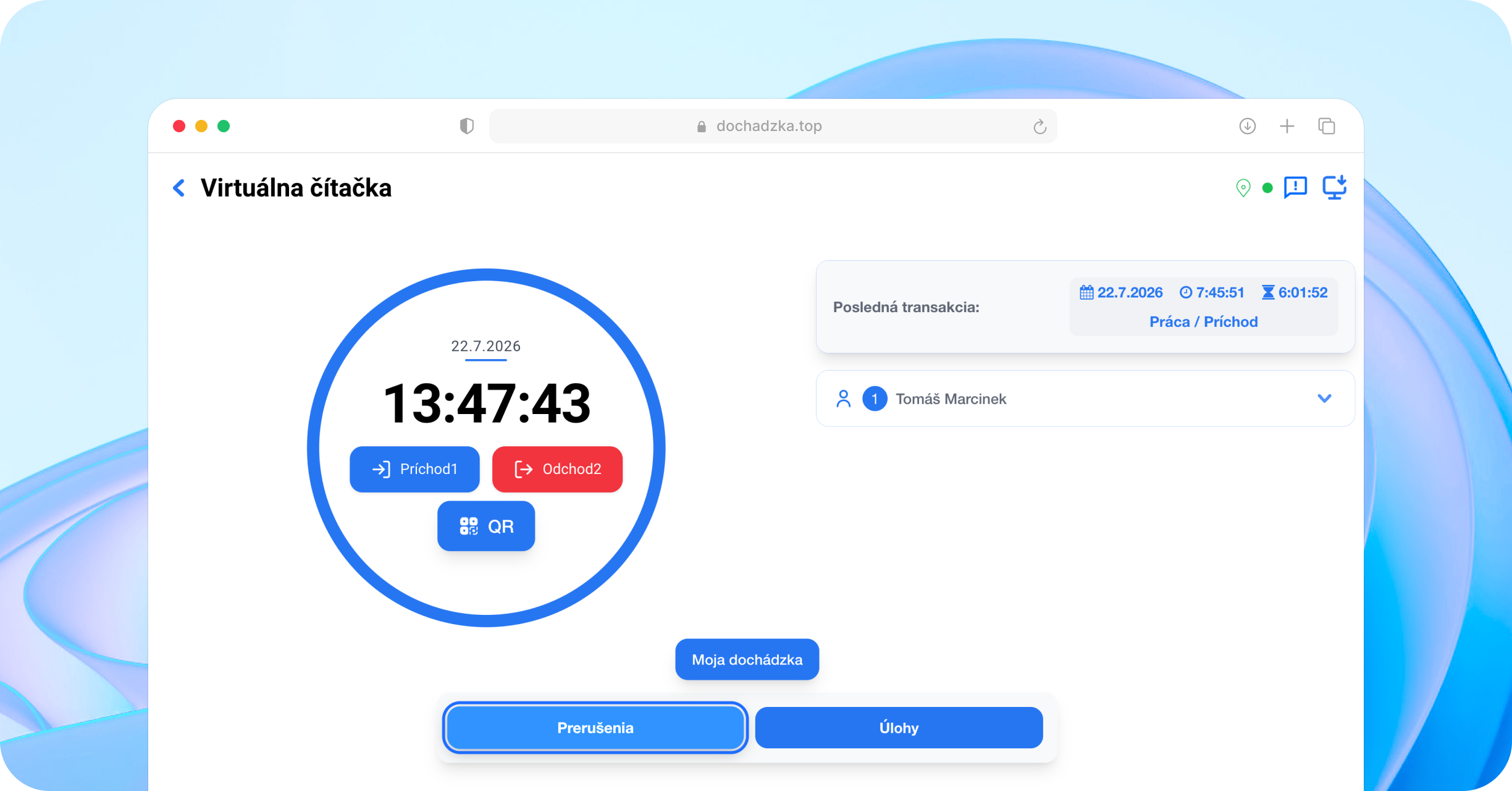The height and width of the screenshot is (791, 1512).
Task: Open the feedback message icon with exclamation
Action: tap(1296, 187)
